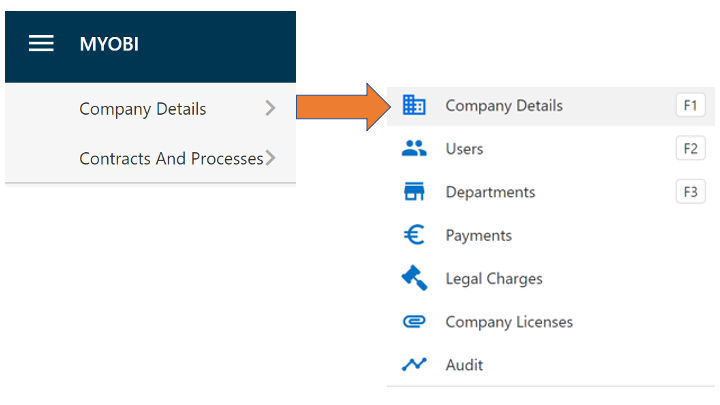Click the MYOBI header title
Screen dimensions: 720x405
coord(109,44)
